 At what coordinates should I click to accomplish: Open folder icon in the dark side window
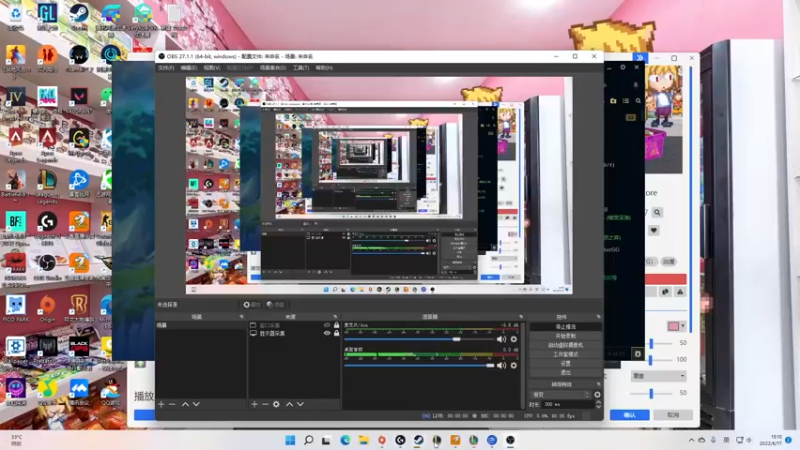tap(613, 101)
